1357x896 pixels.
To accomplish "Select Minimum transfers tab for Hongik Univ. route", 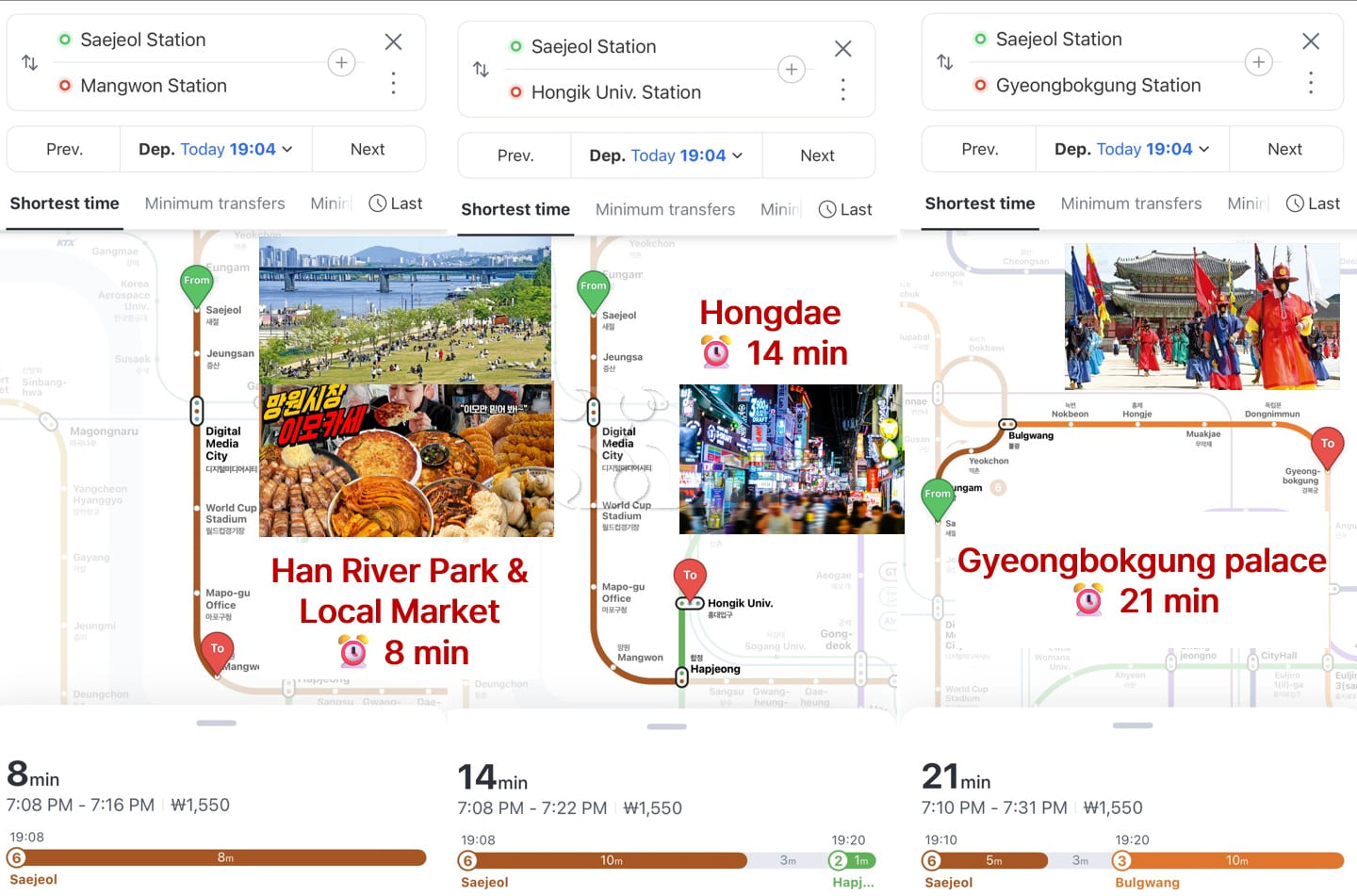I will click(665, 209).
